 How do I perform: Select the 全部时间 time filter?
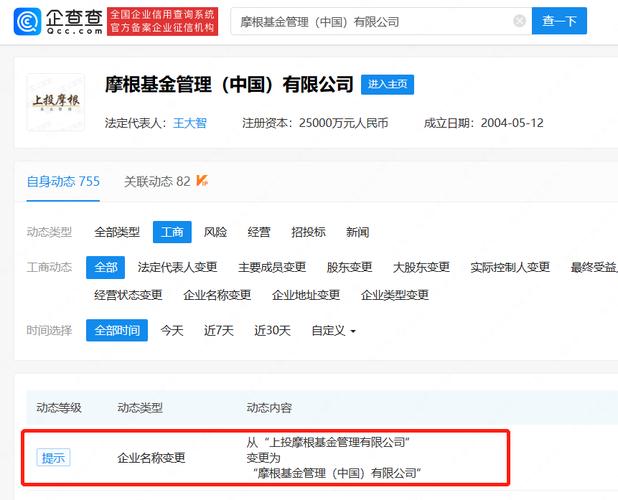coord(117,330)
